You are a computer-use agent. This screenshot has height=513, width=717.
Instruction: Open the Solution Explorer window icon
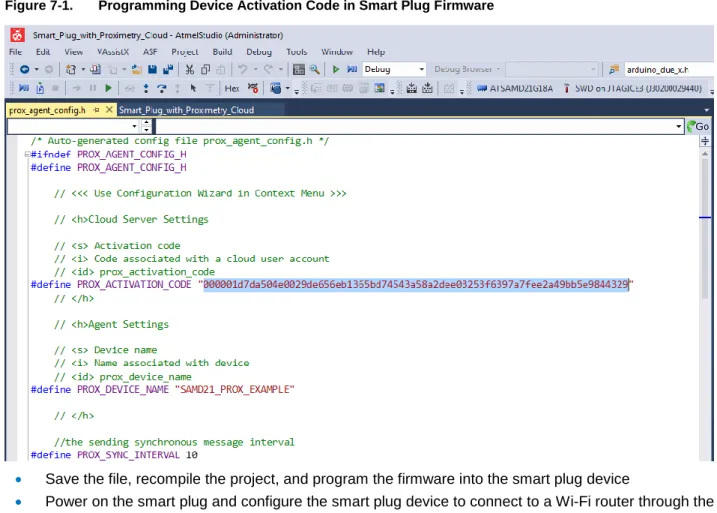(x=299, y=69)
